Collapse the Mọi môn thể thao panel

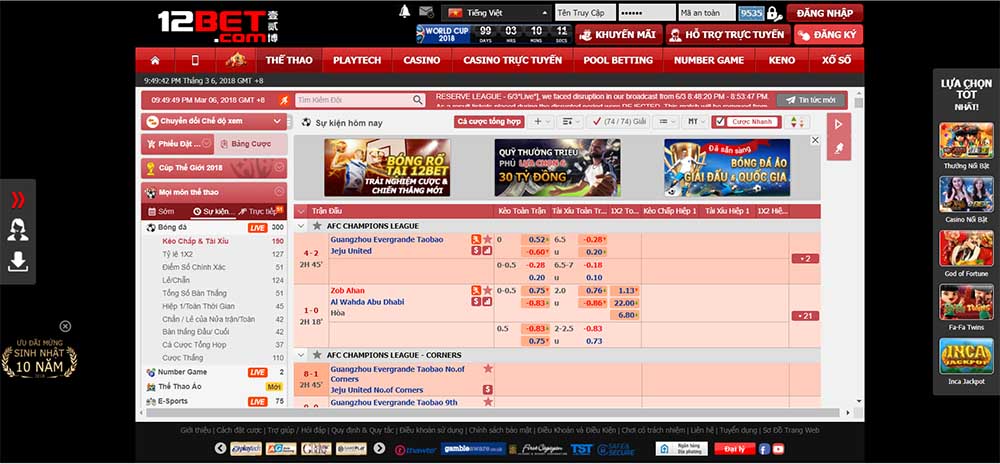279,192
